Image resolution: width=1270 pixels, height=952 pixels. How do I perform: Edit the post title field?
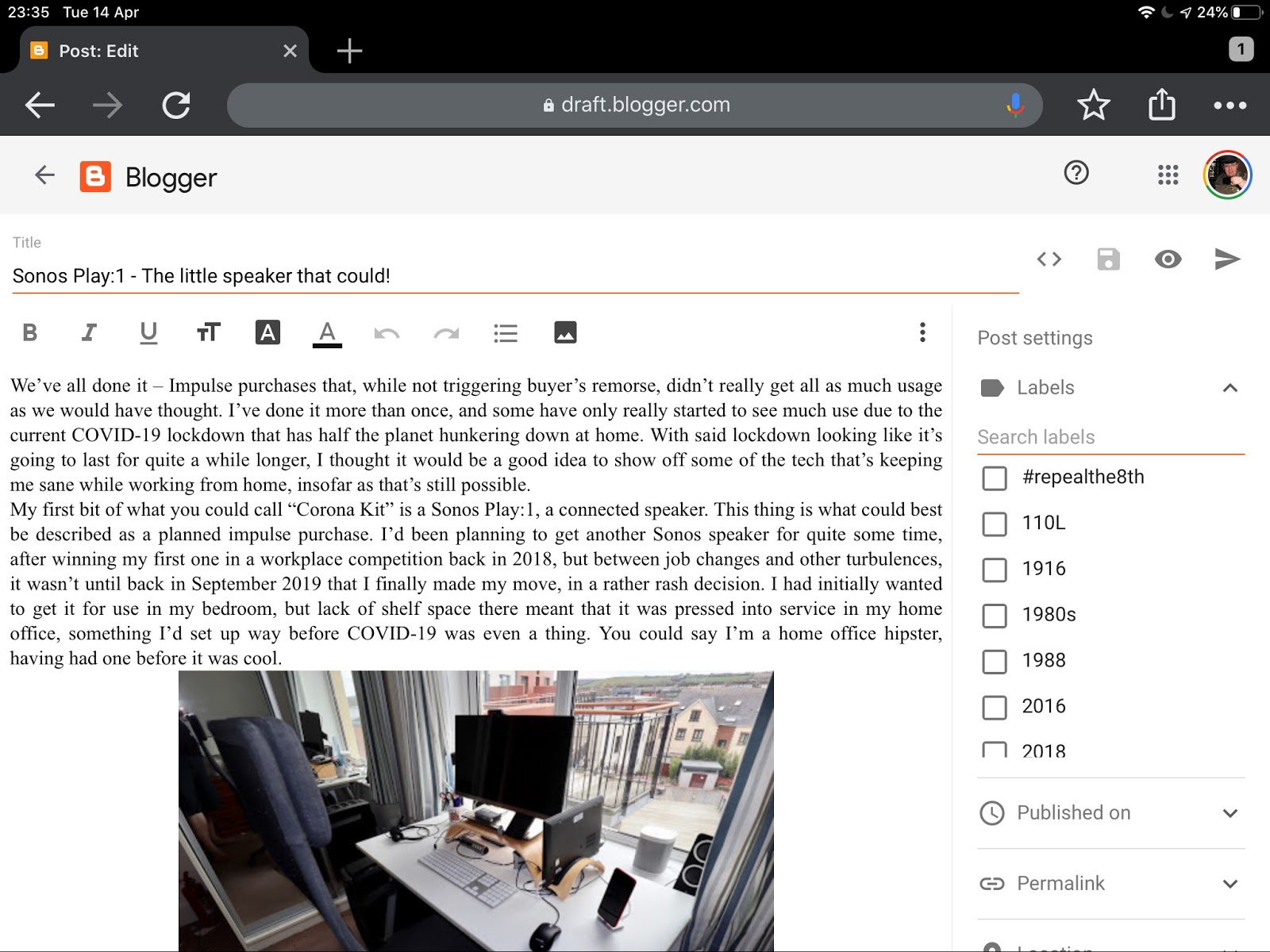point(515,276)
